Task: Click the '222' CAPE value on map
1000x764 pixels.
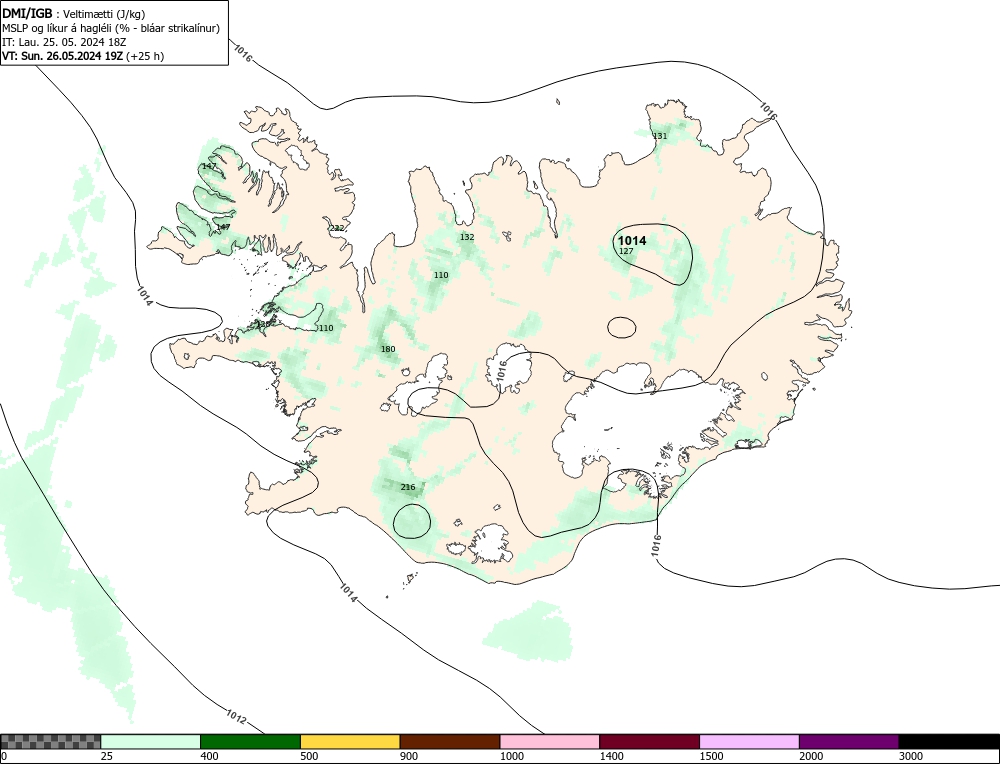Action: [337, 228]
